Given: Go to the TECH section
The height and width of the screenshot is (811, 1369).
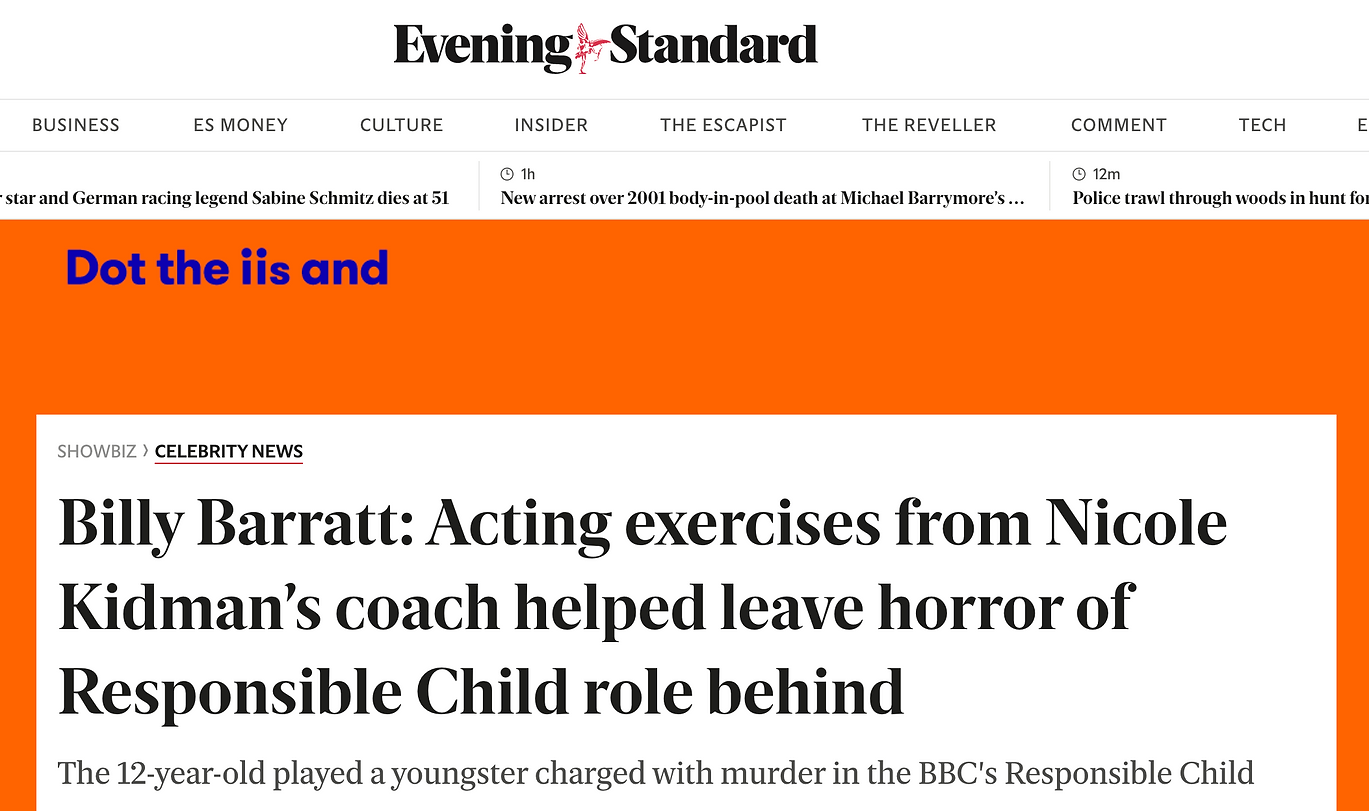Looking at the screenshot, I should (1262, 125).
